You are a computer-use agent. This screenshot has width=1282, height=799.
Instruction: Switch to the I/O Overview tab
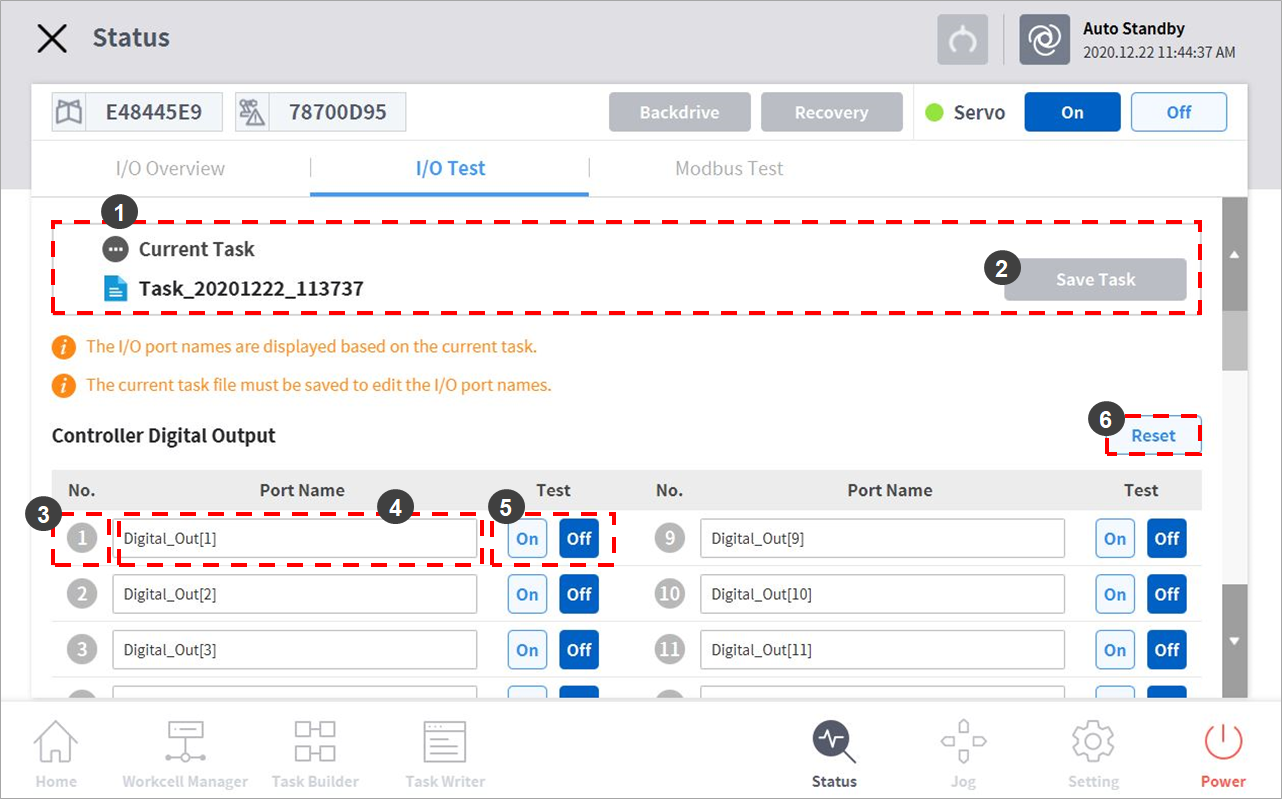170,168
